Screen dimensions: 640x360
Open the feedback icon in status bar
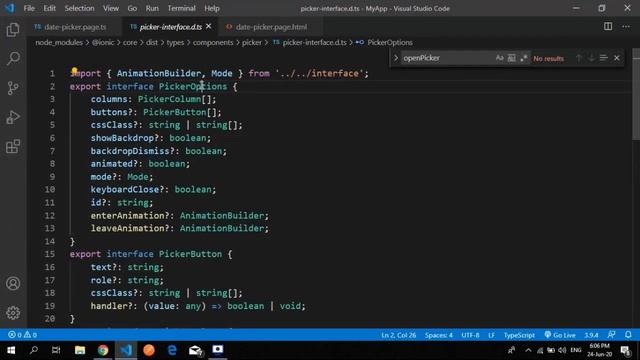pos(611,335)
